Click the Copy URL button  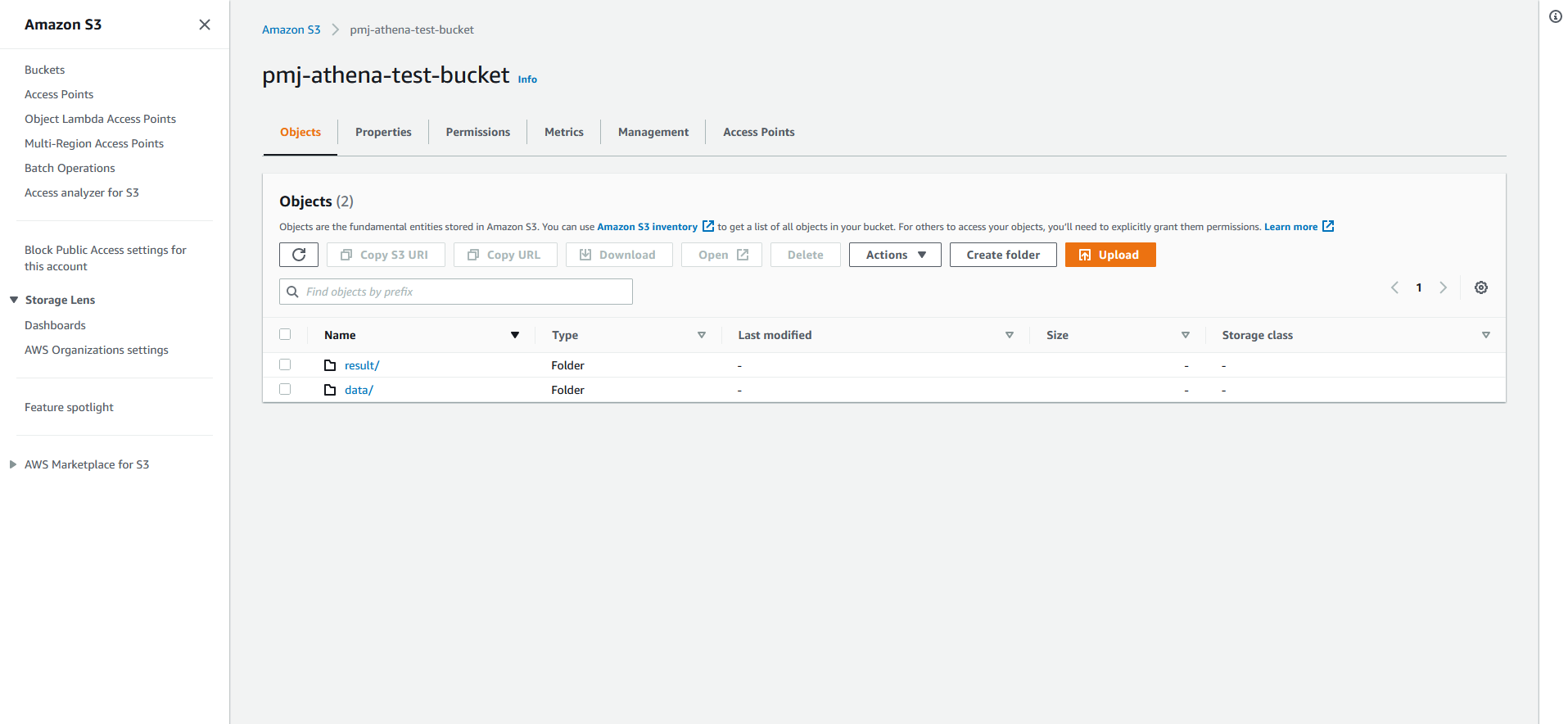click(505, 255)
